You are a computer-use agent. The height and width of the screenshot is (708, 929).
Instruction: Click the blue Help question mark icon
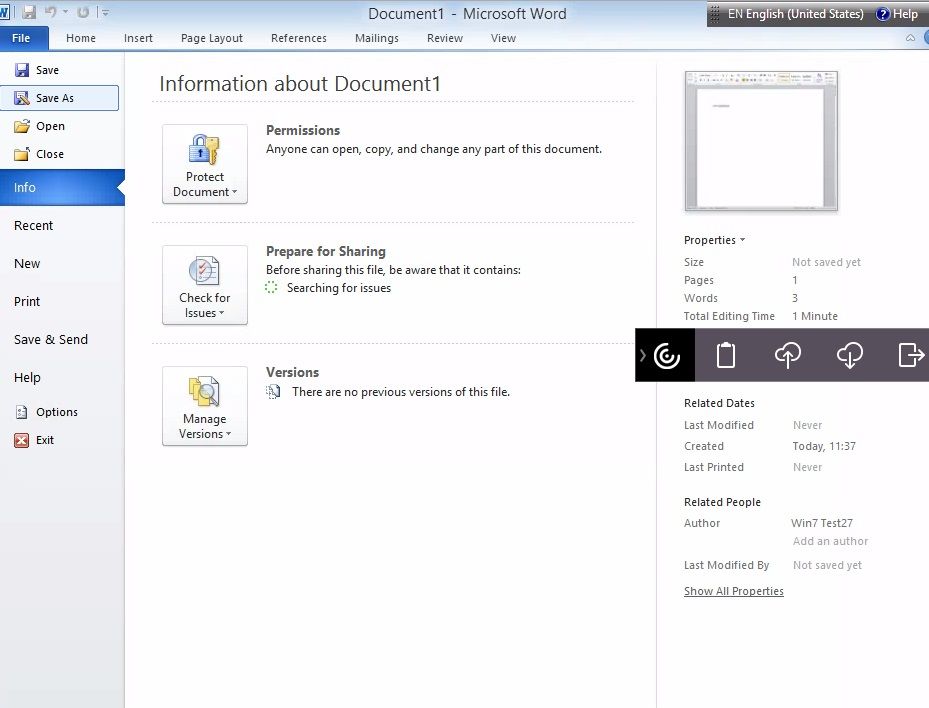pyautogui.click(x=883, y=14)
